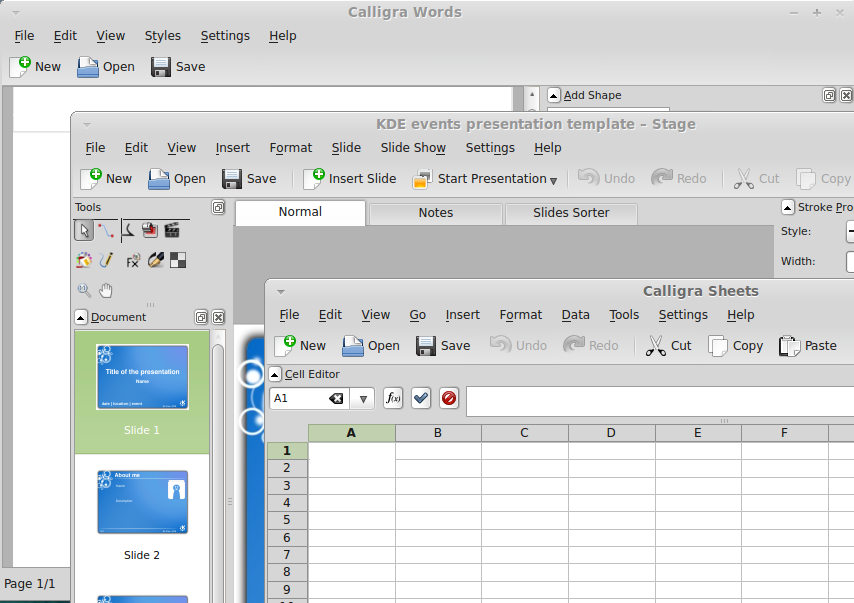Click Paste in Sheets toolbar
The width and height of the screenshot is (854, 603).
pyautogui.click(x=808, y=345)
